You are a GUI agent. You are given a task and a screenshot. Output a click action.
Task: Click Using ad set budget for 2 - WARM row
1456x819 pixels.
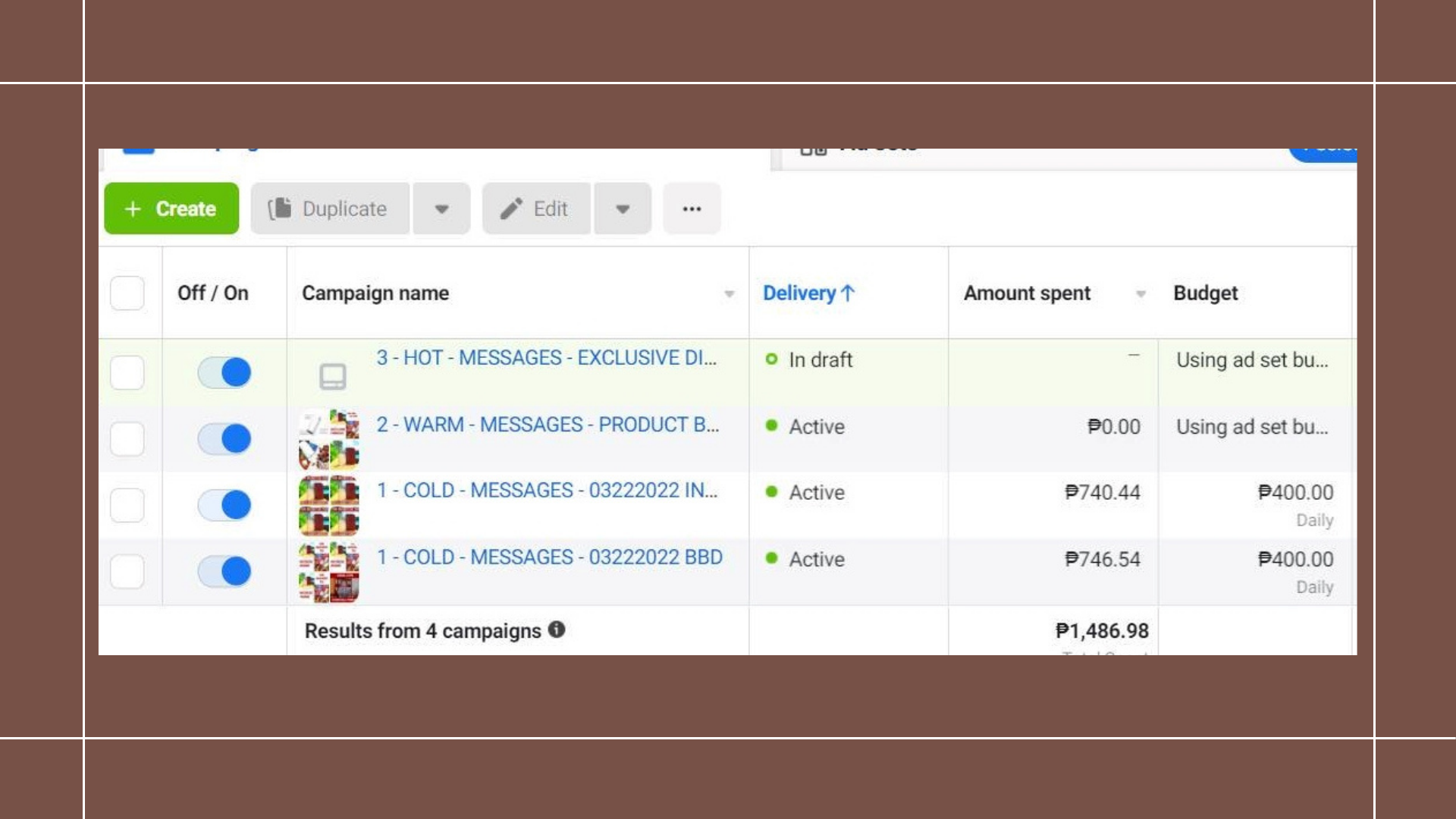click(1252, 427)
